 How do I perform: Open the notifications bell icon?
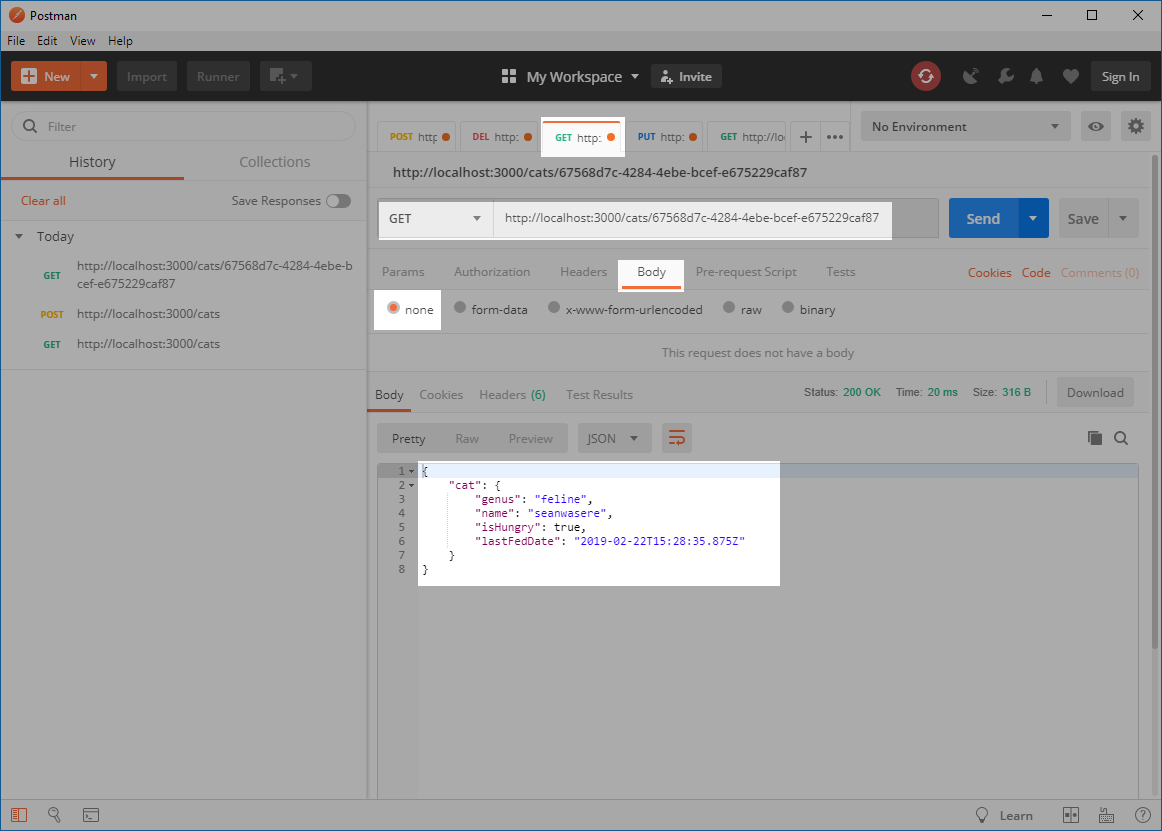click(x=1037, y=76)
